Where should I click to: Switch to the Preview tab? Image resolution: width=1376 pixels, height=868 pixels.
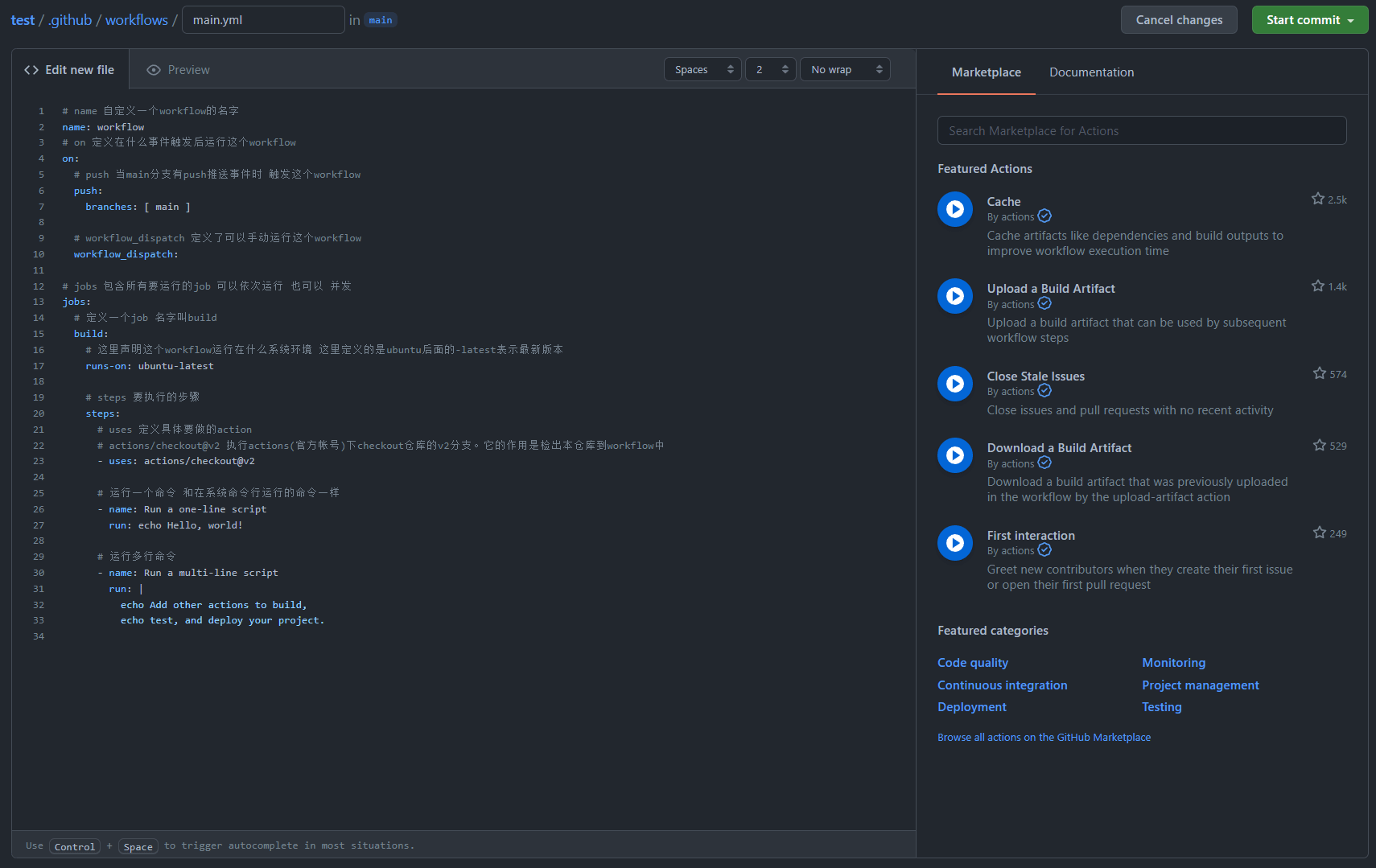pyautogui.click(x=178, y=70)
